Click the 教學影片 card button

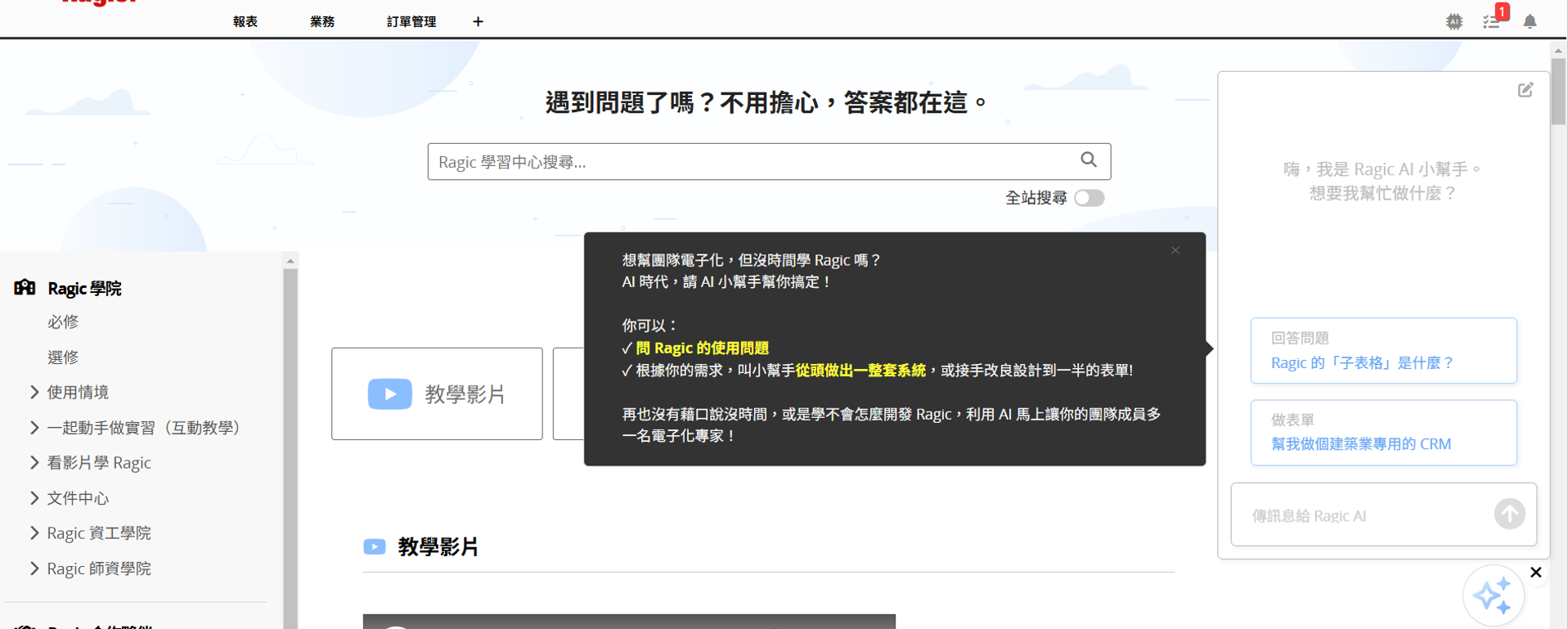(x=437, y=394)
